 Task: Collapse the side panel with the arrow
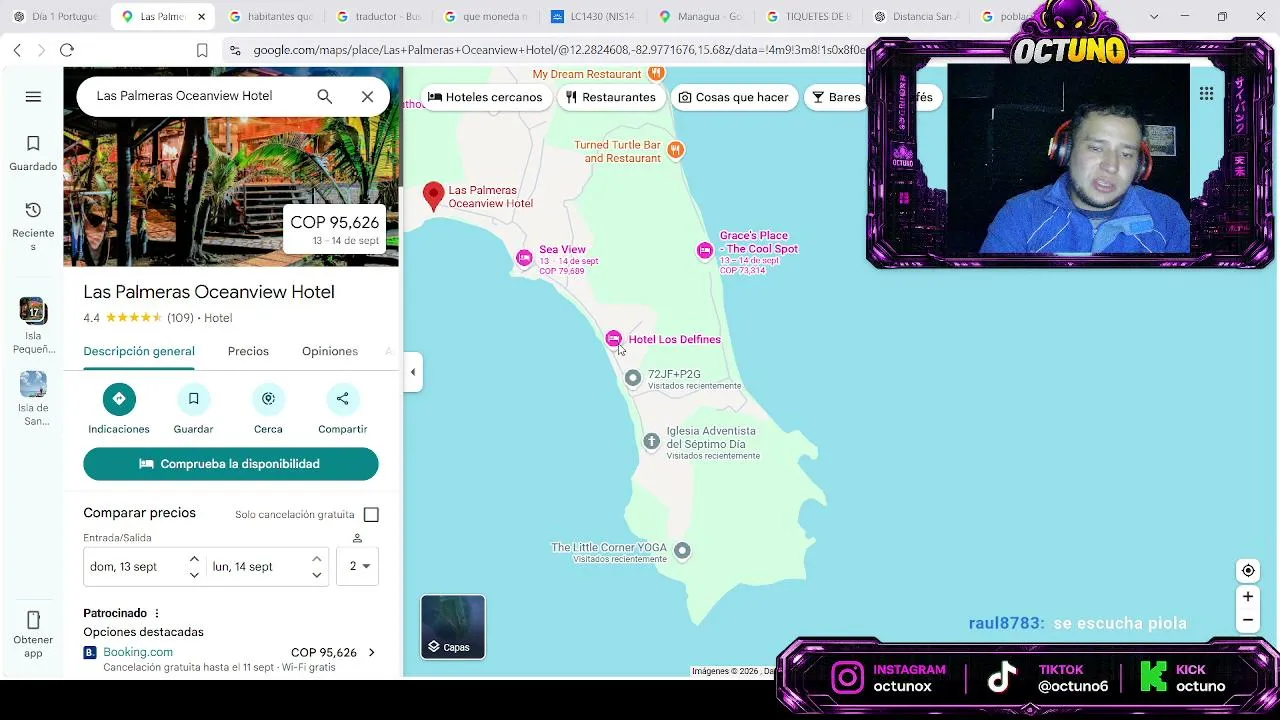point(413,372)
